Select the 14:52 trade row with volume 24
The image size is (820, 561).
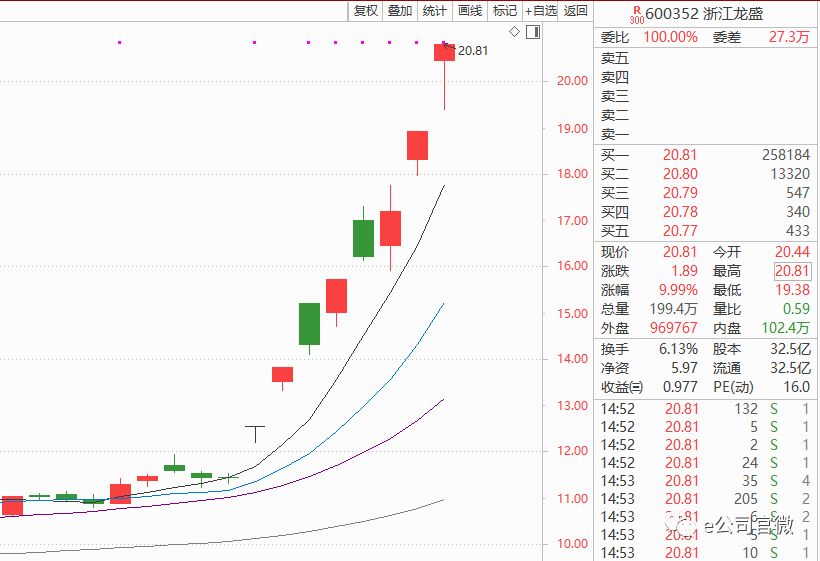[705, 463]
